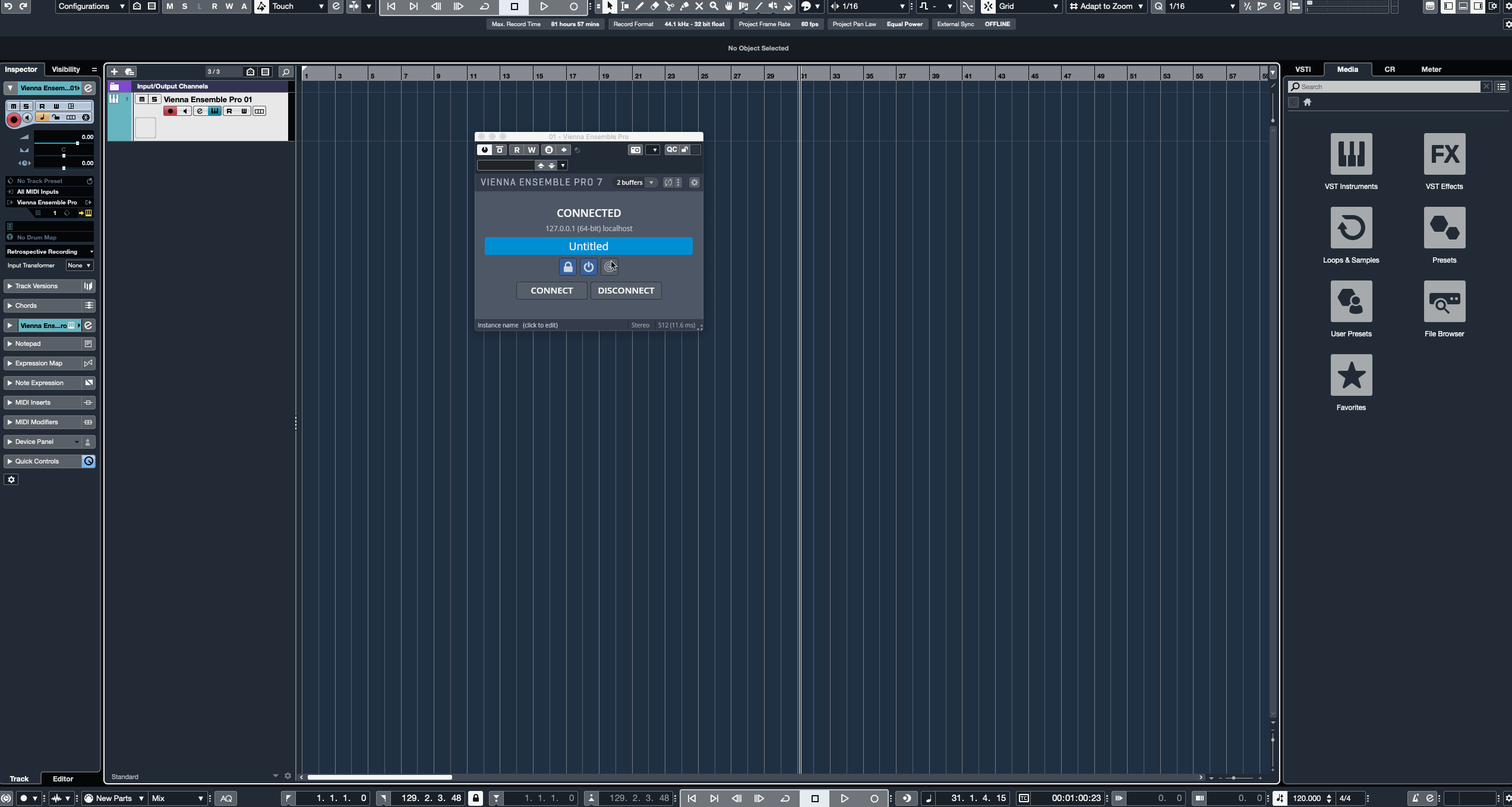Switch to the Visibility tab
Viewport: 1512px width, 807px height.
[66, 70]
